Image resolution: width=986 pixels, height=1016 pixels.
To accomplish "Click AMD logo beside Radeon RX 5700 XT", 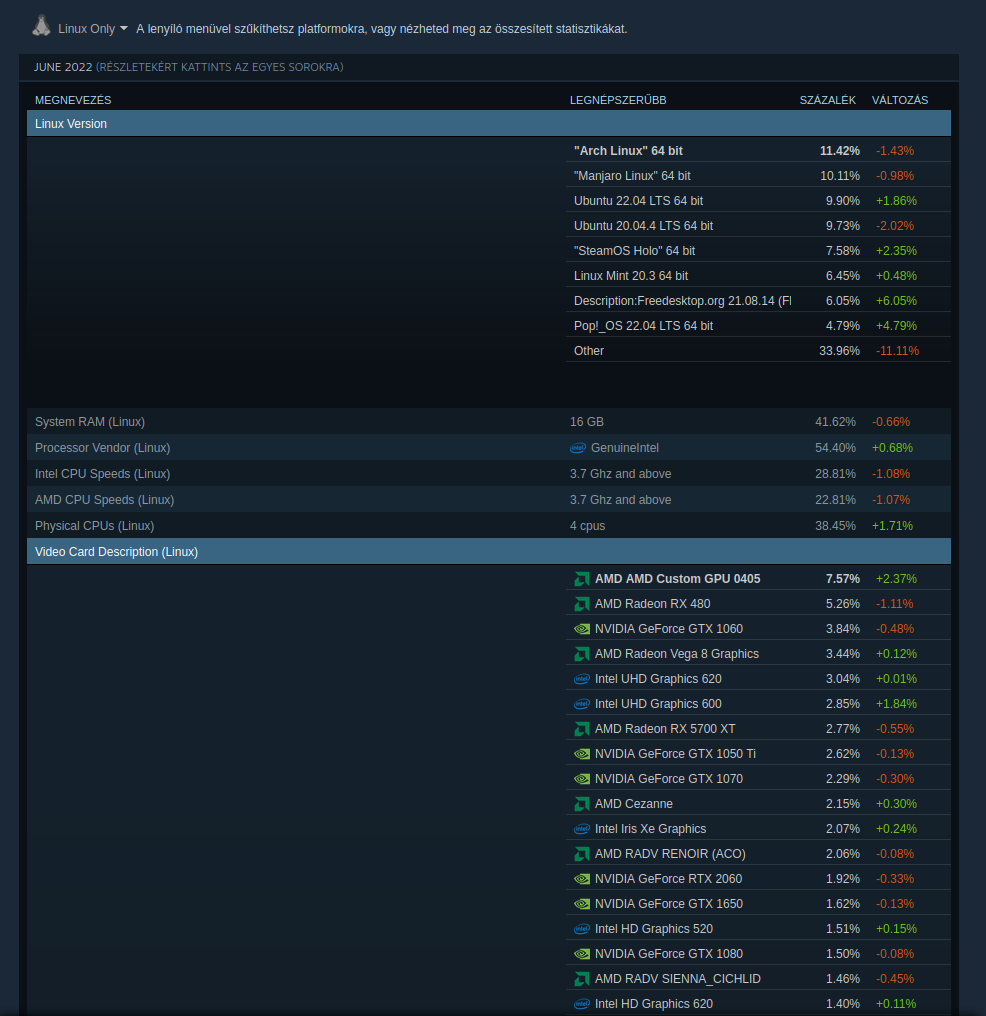I will (582, 729).
